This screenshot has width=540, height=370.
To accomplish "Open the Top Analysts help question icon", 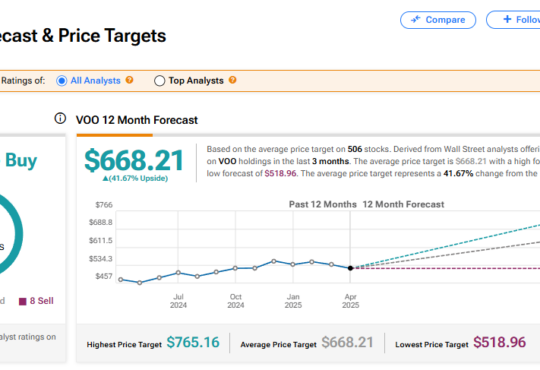I will (x=232, y=80).
